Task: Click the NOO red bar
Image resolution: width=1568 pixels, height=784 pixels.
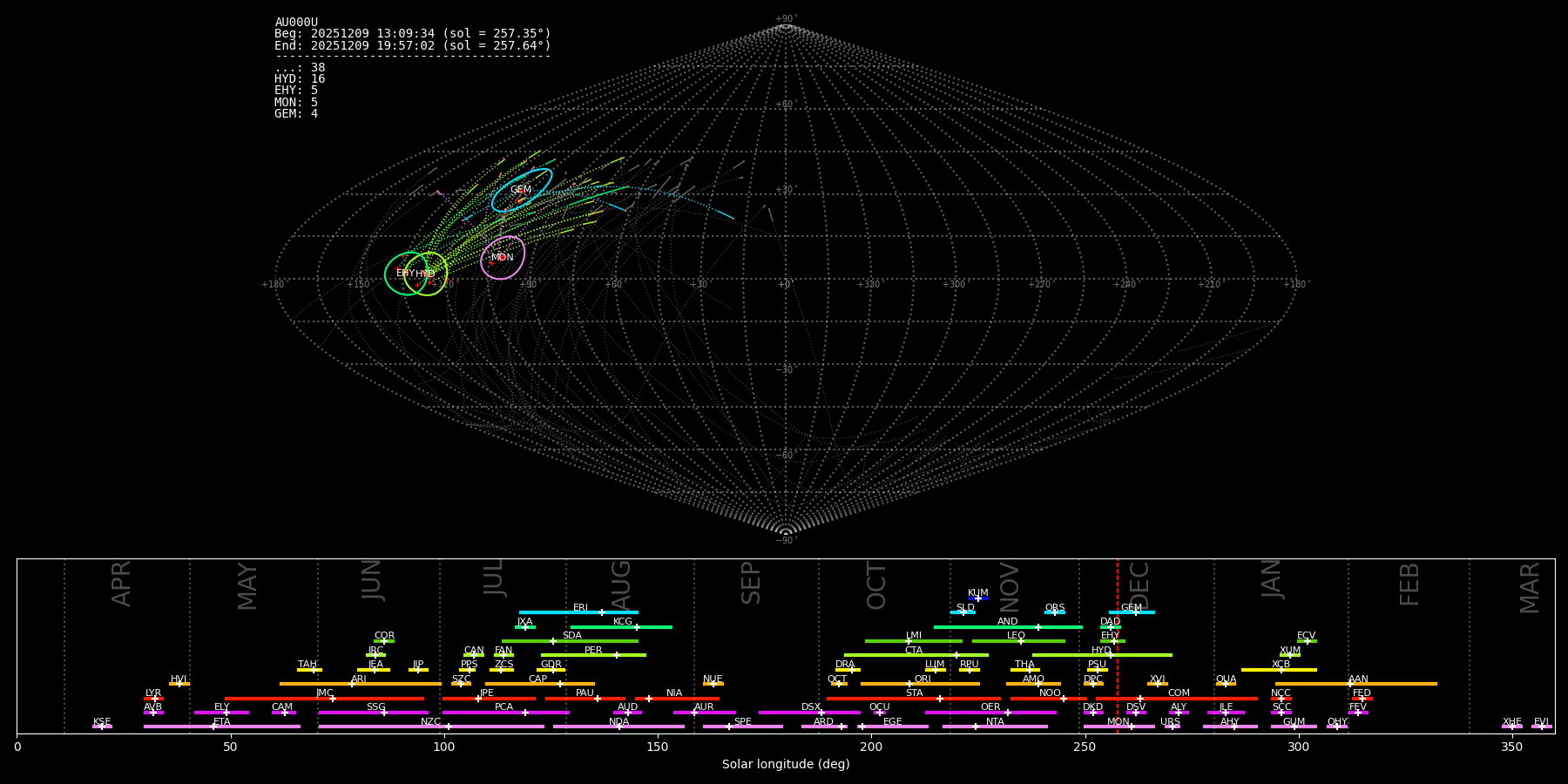Action: coord(1049,698)
